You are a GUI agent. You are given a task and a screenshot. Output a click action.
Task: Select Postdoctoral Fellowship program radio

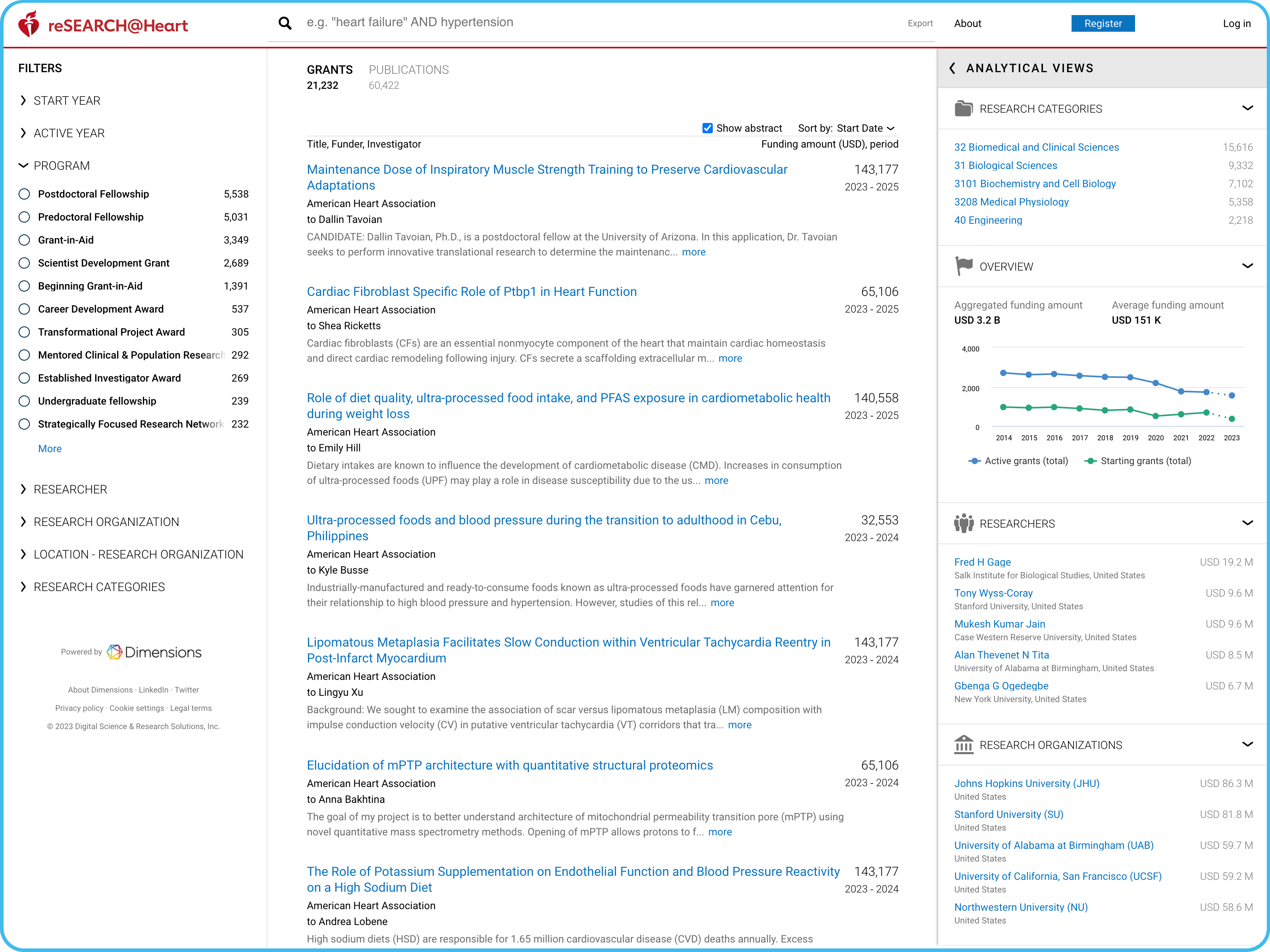tap(24, 194)
